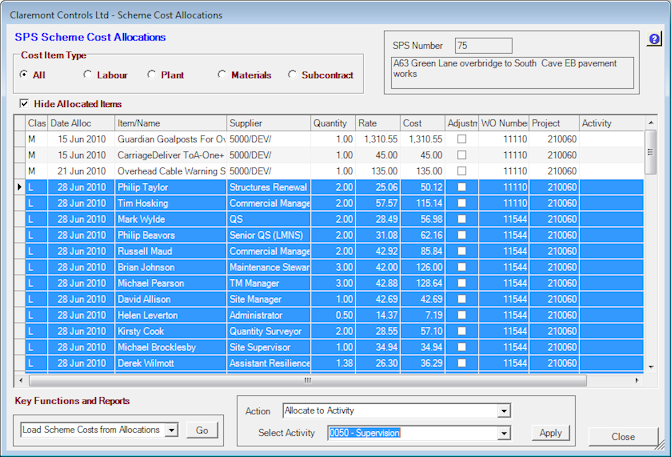This screenshot has width=671, height=457.
Task: Select the All cost item type
Action: 24,74
